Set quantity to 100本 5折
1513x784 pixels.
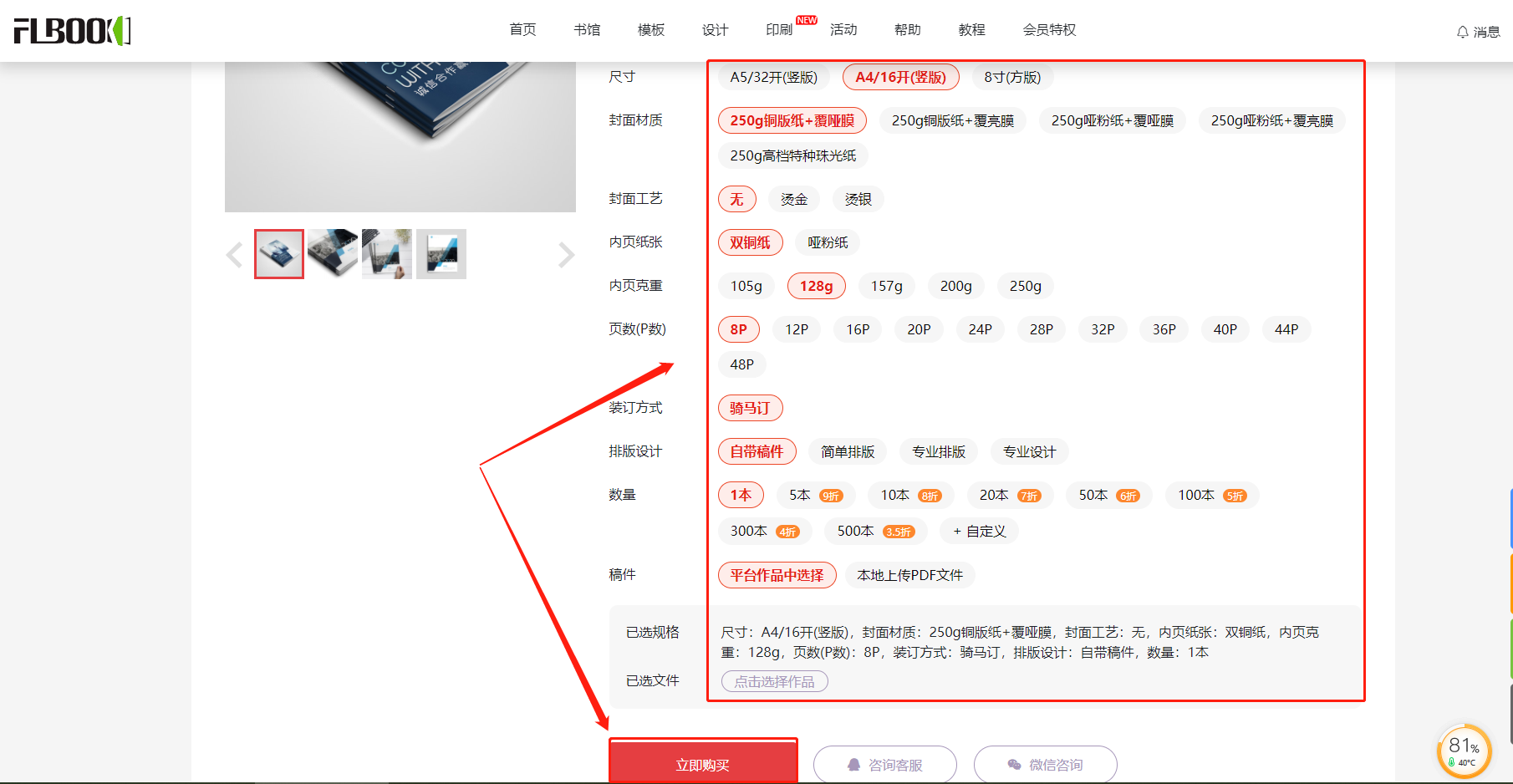pos(1212,495)
